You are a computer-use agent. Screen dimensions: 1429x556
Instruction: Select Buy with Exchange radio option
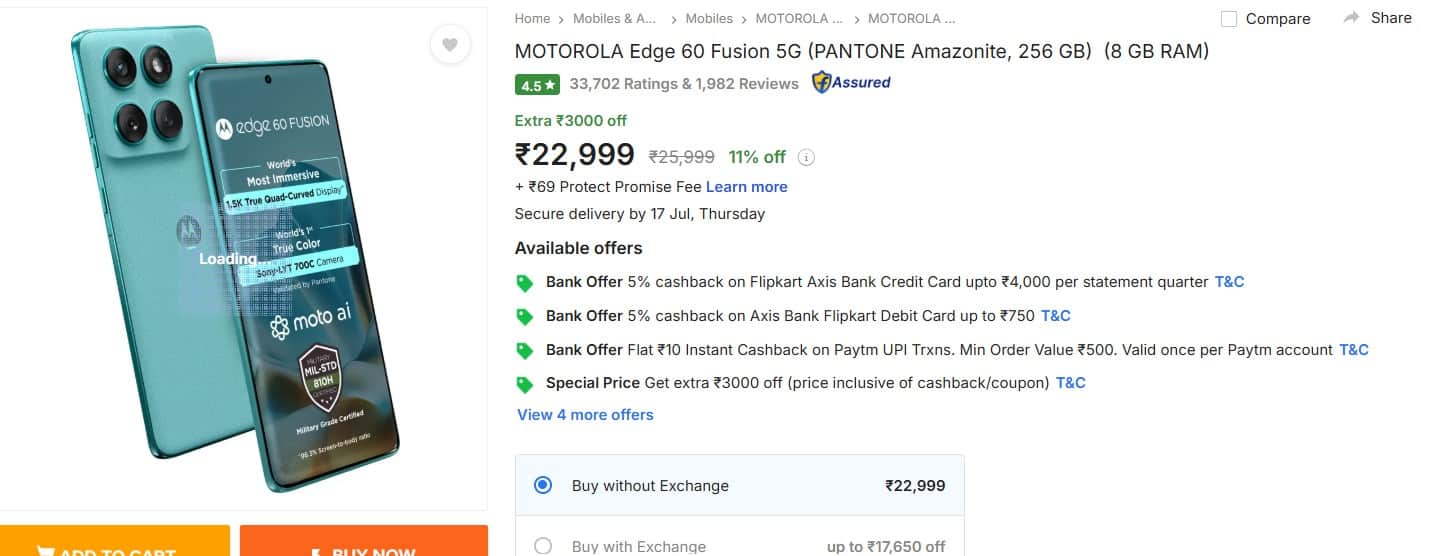[543, 546]
